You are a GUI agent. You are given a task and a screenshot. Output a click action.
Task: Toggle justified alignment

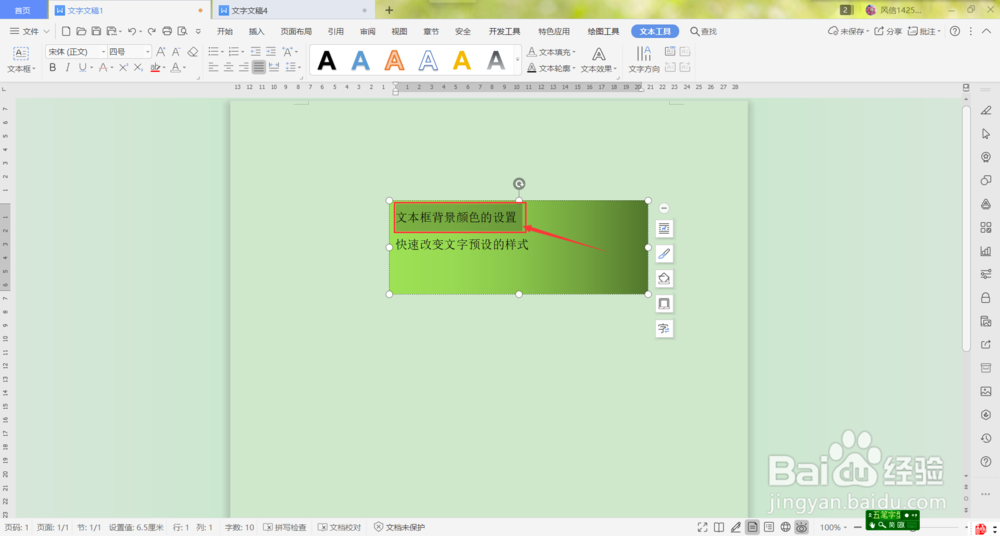258,67
